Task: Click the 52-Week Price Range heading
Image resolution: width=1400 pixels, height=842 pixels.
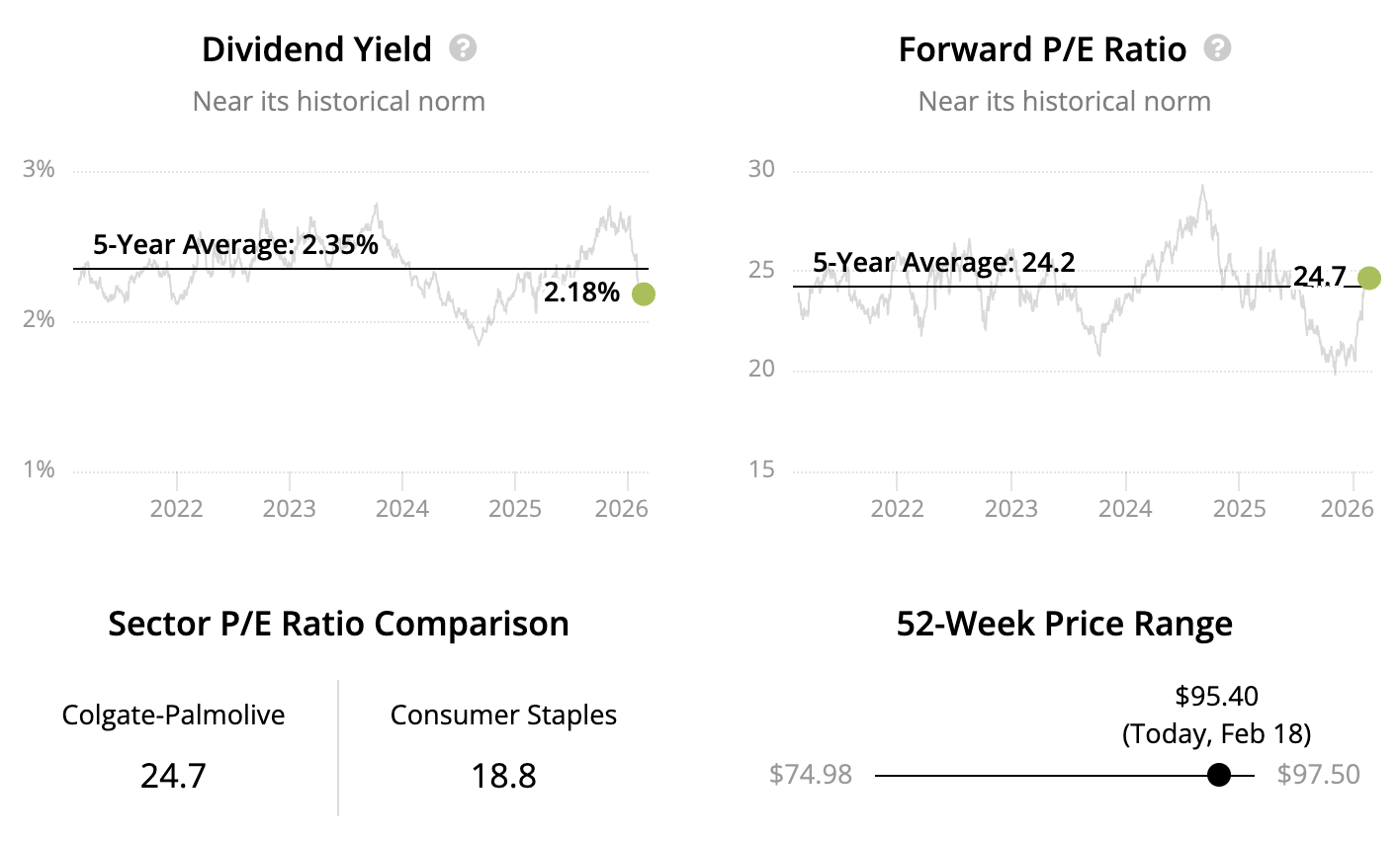Action: [x=1064, y=625]
